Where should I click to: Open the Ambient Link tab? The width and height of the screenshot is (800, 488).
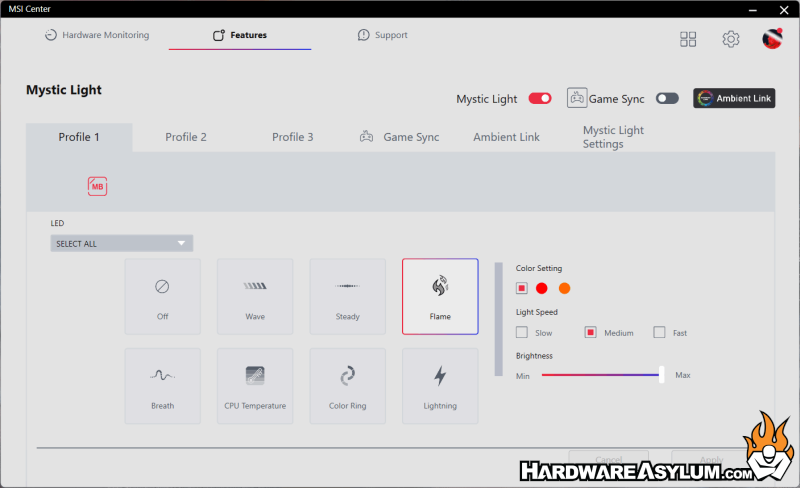[x=506, y=137]
